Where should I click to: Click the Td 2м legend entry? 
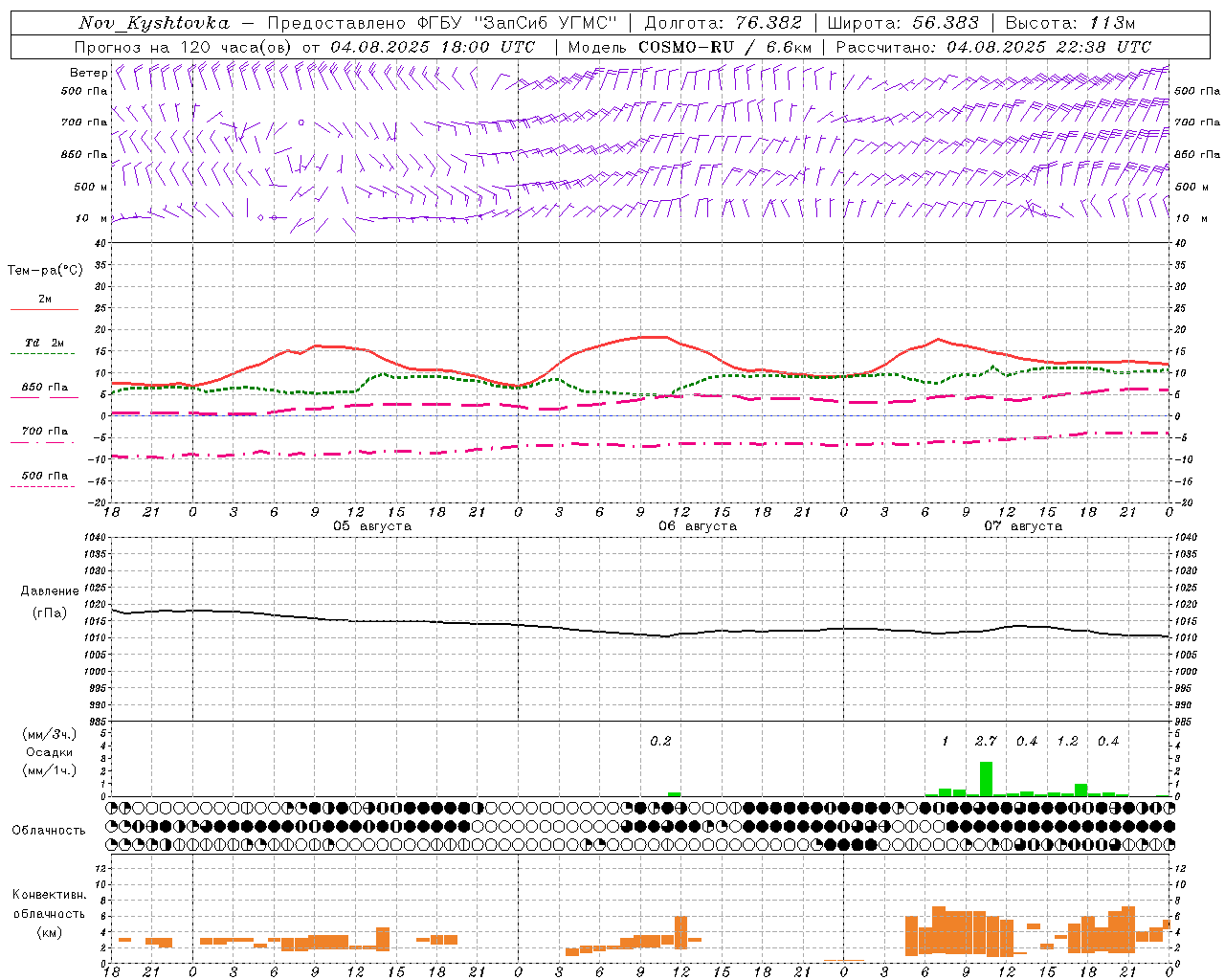(x=44, y=343)
